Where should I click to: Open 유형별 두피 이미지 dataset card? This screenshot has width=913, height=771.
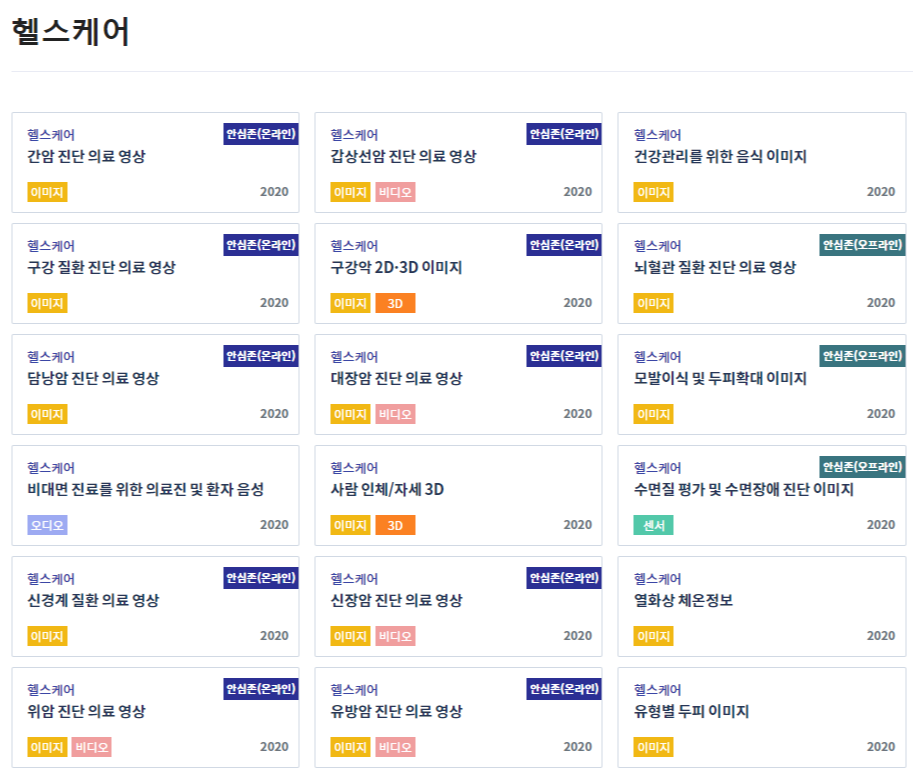[x=762, y=717]
